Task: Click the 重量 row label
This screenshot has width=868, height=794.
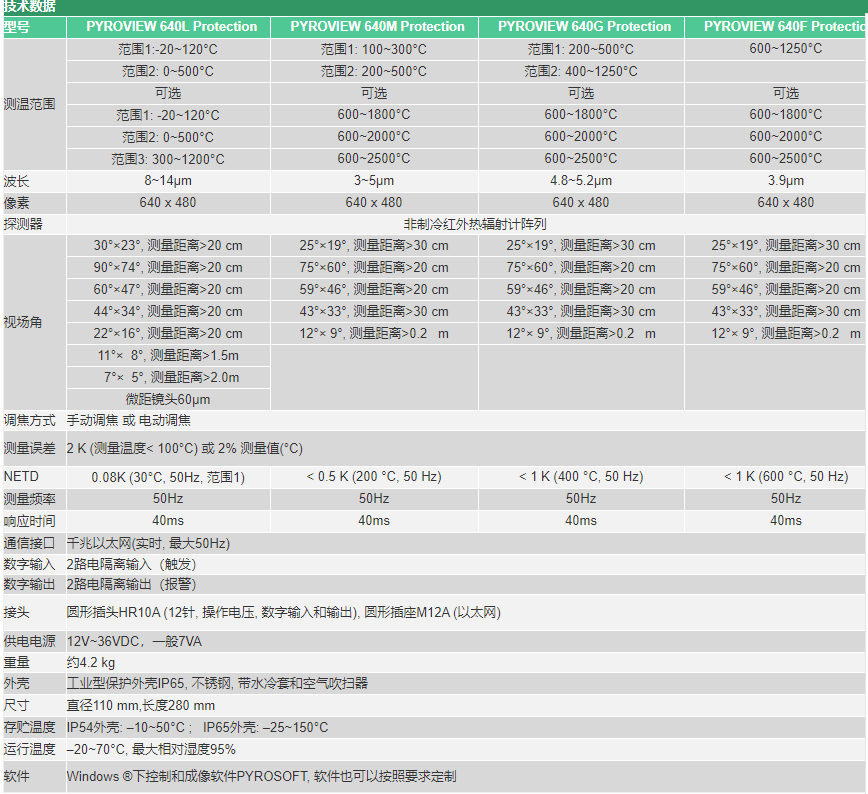Action: click(17, 662)
